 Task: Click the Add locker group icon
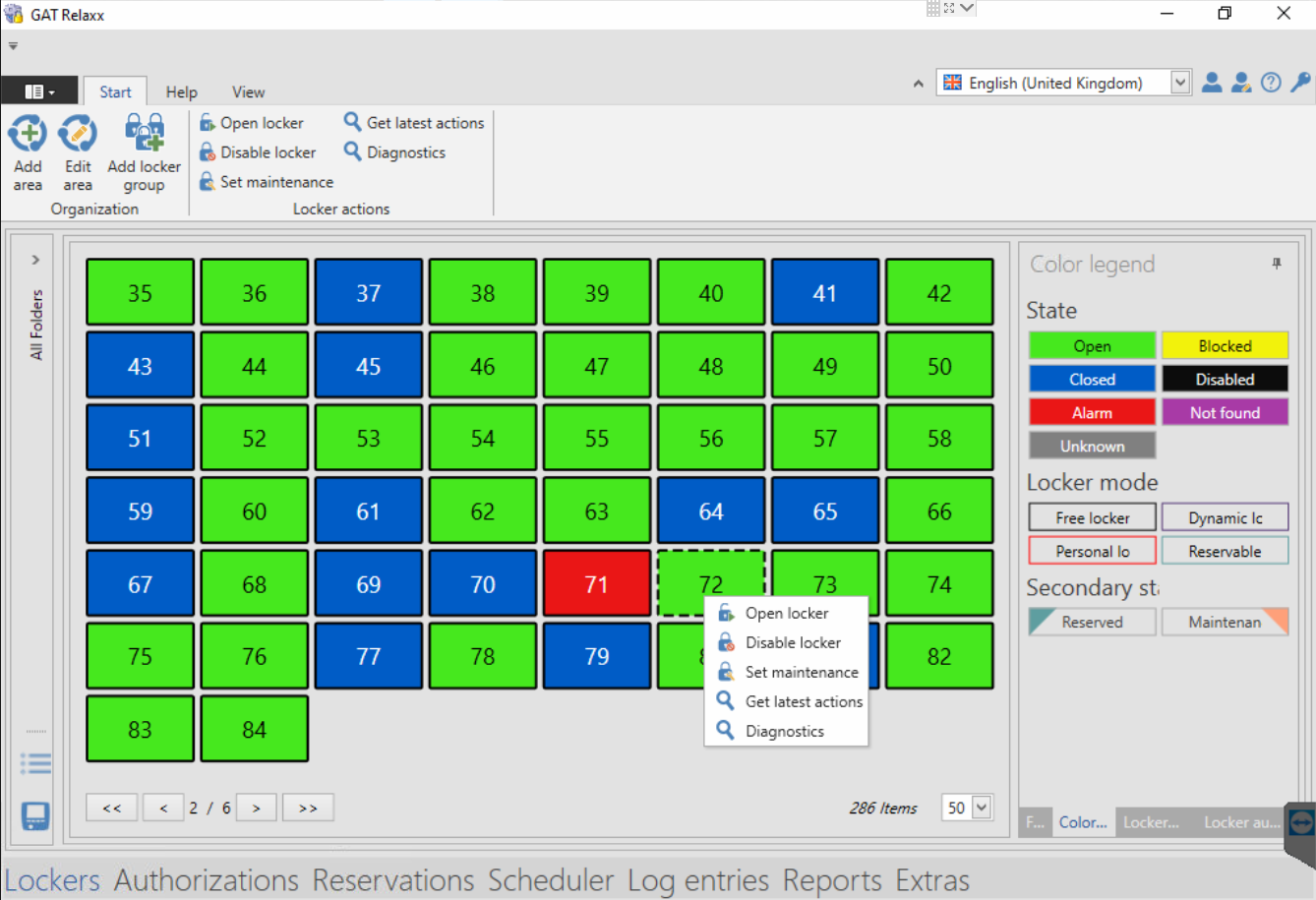(144, 134)
